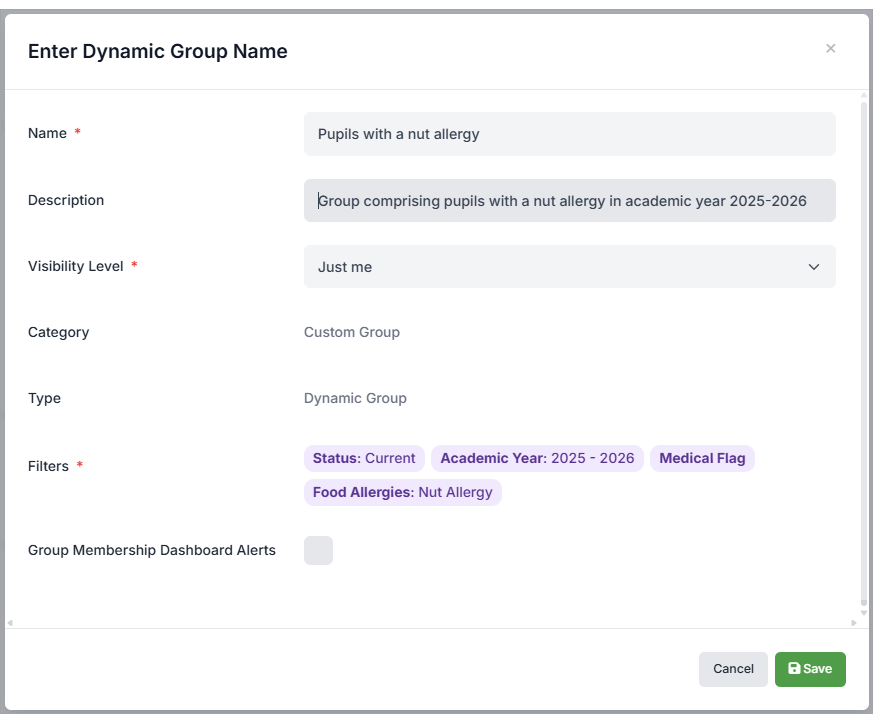873x714 pixels.
Task: Click the Medical Flag filter tag
Action: coord(702,458)
